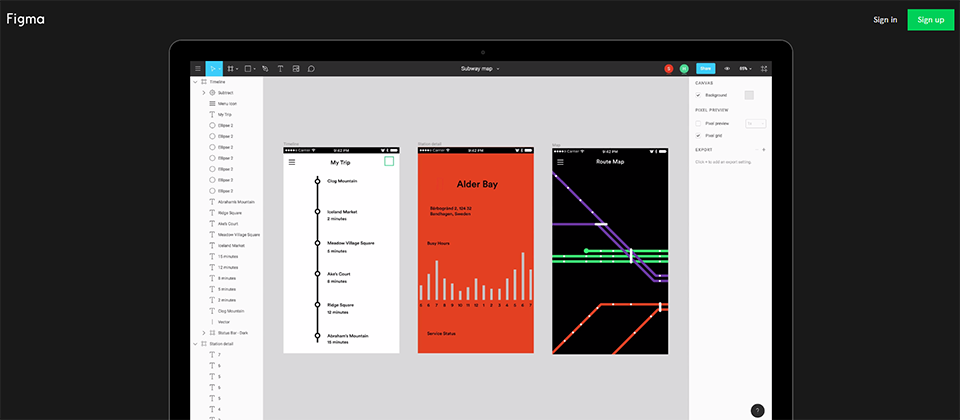This screenshot has width=960, height=420.
Task: Toggle the canvas Background checkbox
Action: pyautogui.click(x=698, y=95)
